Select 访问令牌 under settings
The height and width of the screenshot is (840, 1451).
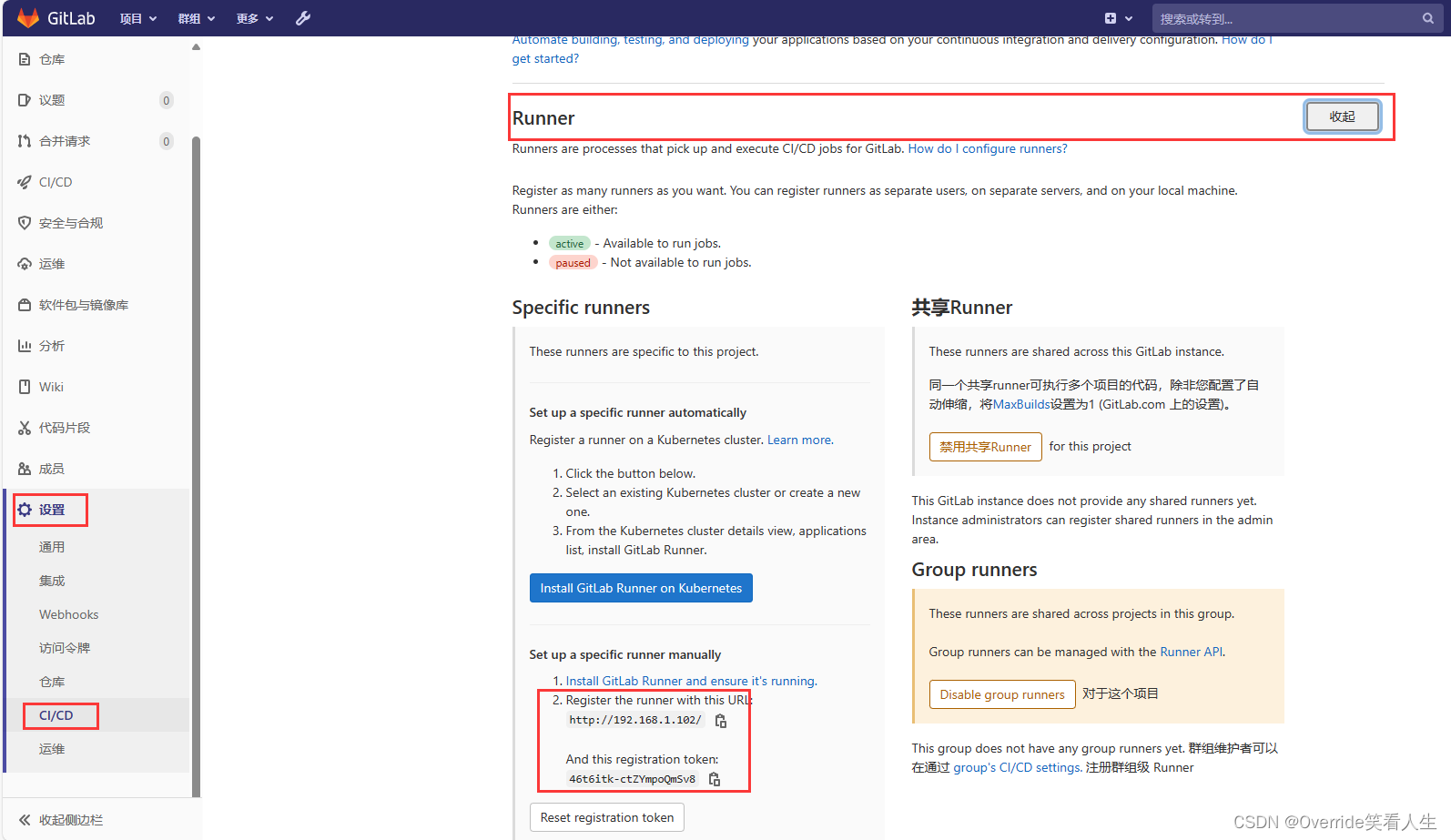pos(65,648)
